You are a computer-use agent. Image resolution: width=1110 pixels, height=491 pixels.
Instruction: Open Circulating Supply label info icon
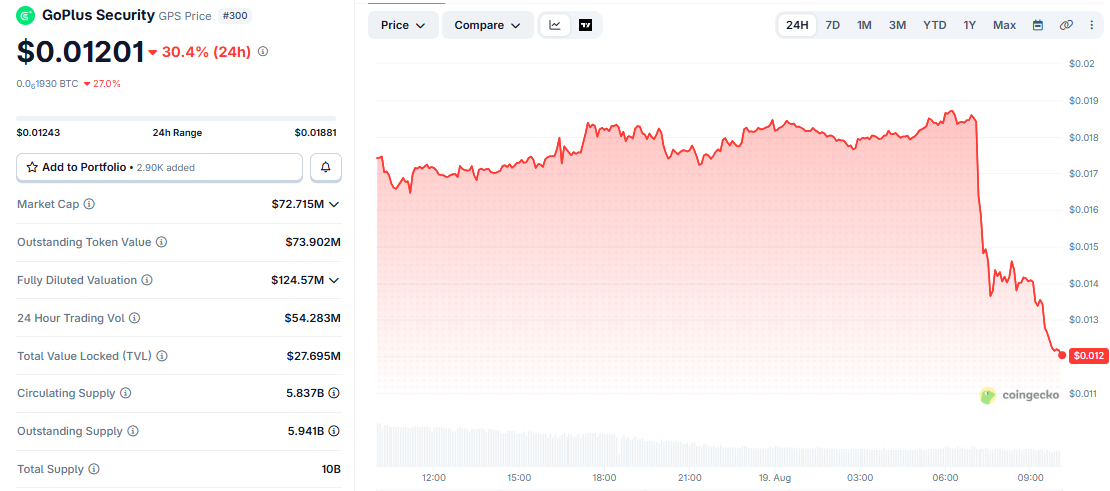tap(126, 393)
